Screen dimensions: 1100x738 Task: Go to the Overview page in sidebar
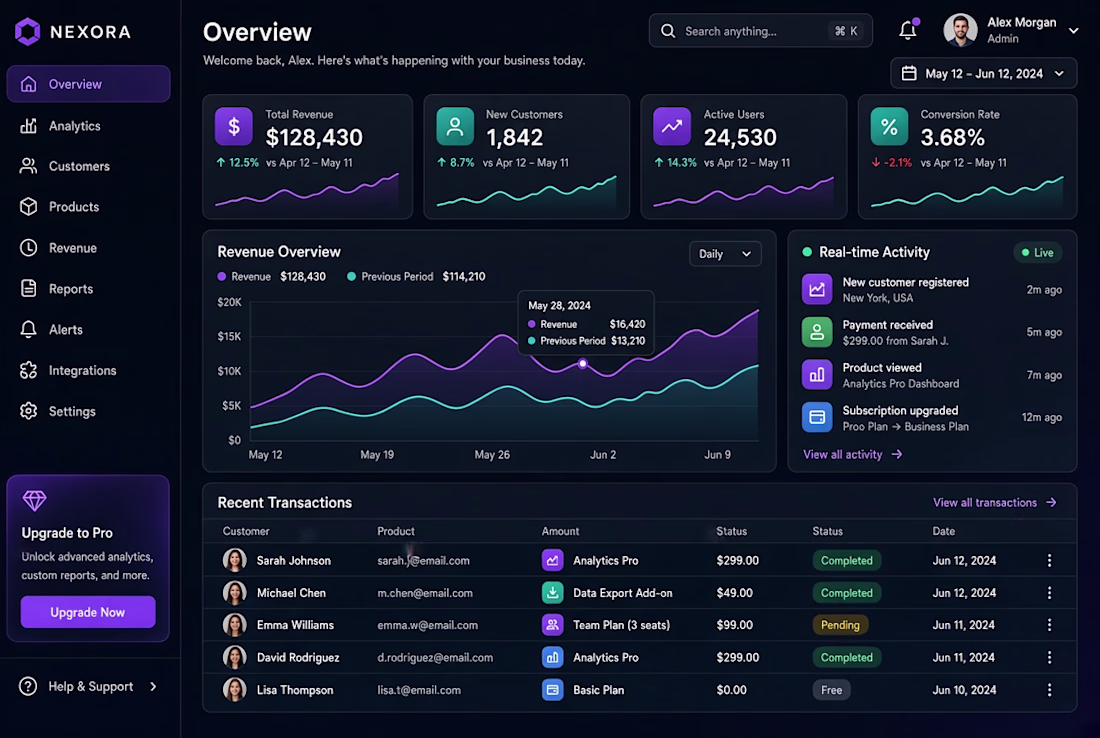[88, 84]
